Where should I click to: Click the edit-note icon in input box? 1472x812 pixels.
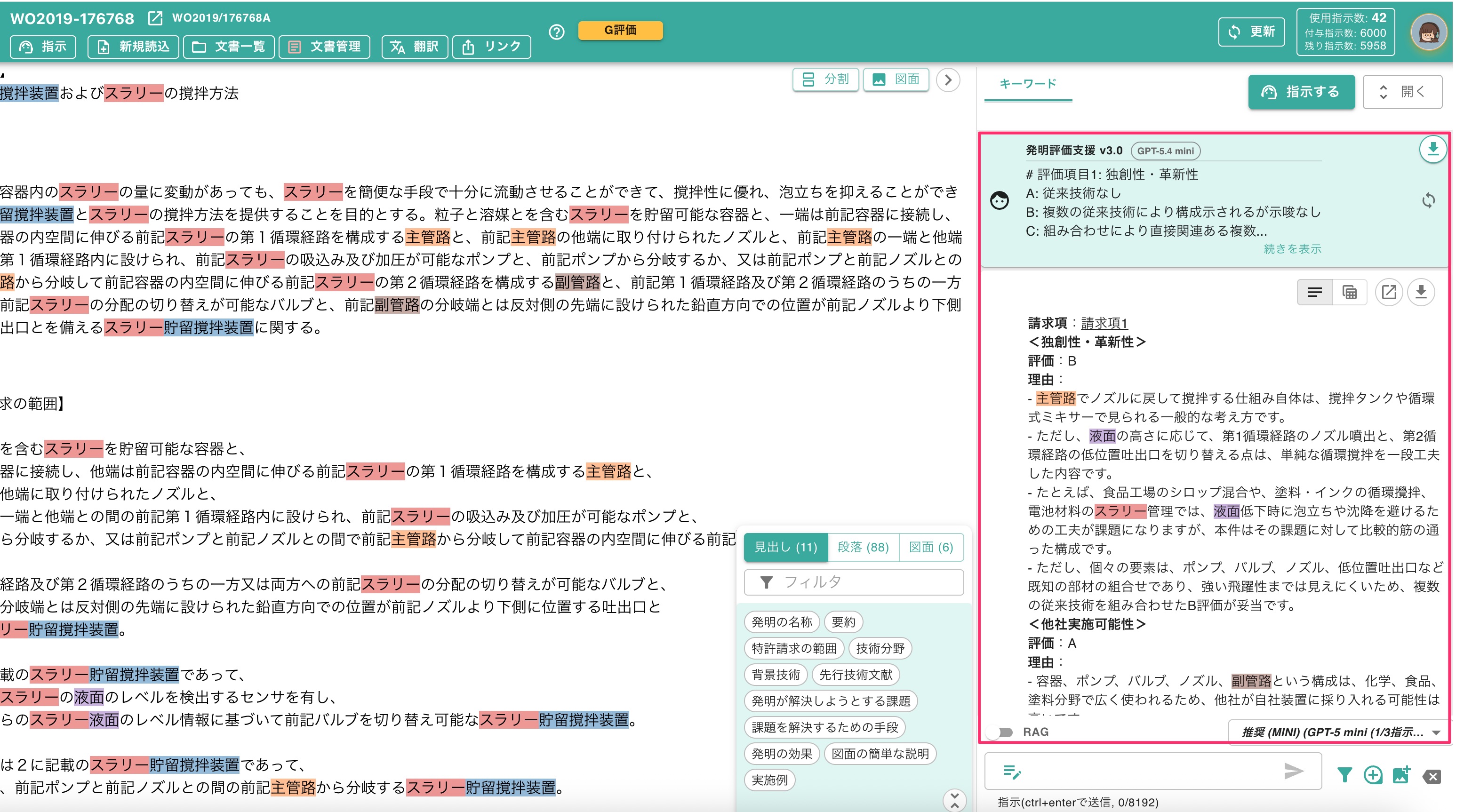click(x=1012, y=772)
